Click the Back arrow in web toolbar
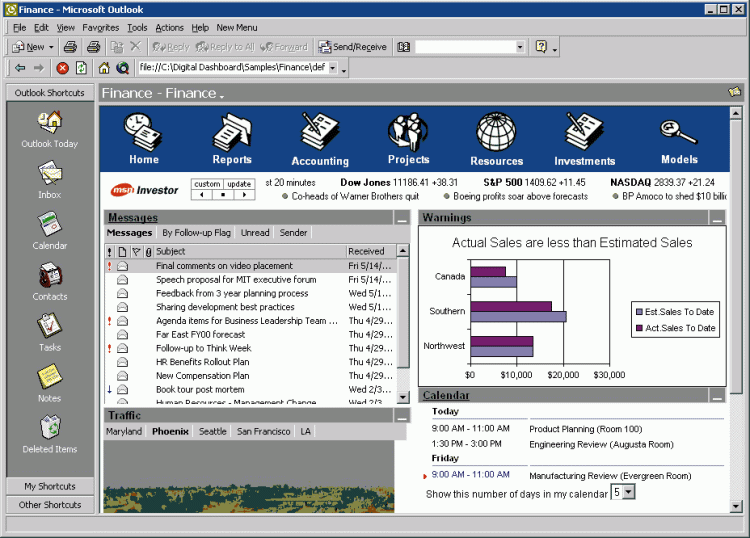 (20, 68)
